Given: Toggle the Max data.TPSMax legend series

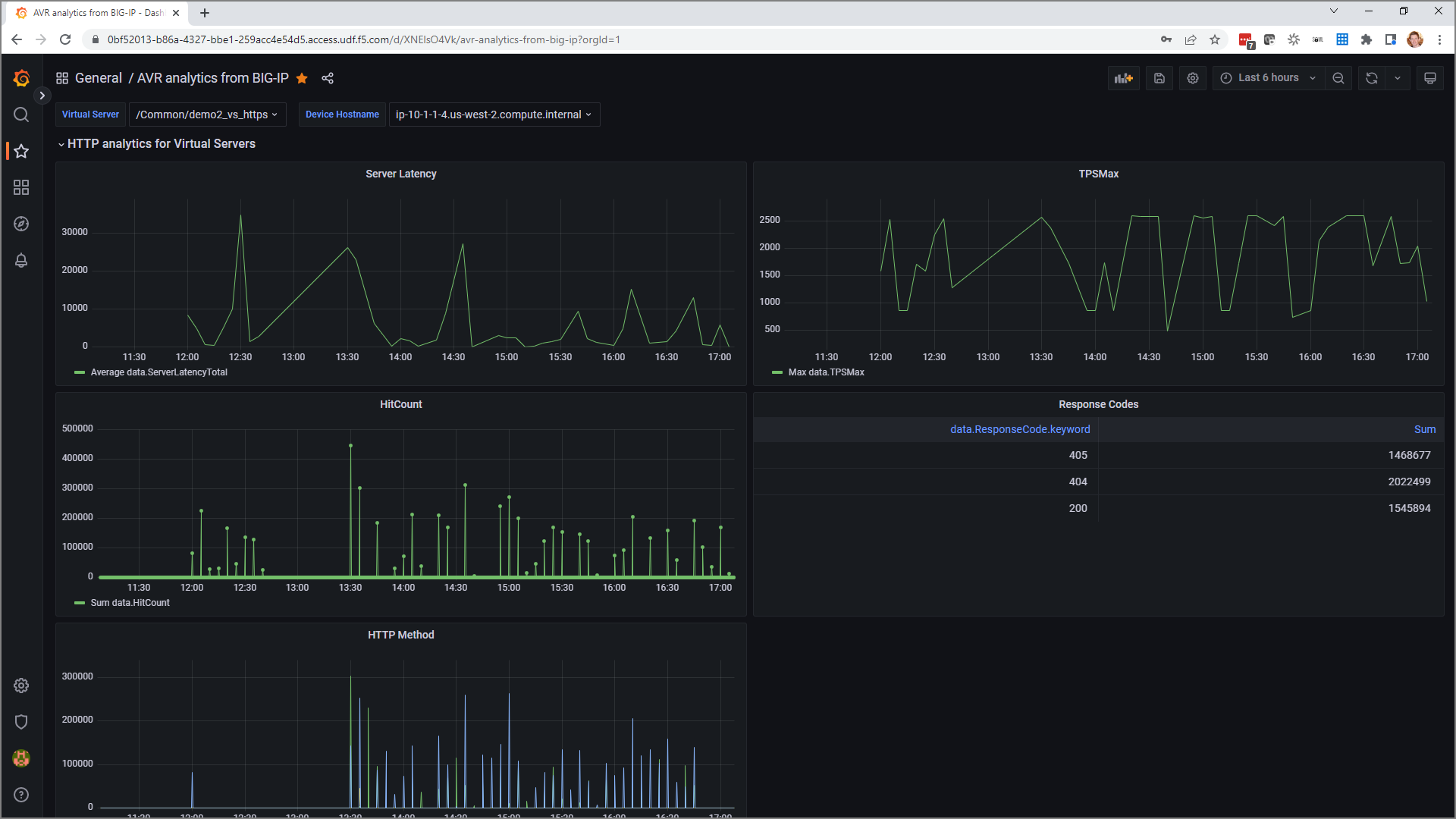Looking at the screenshot, I should click(826, 372).
